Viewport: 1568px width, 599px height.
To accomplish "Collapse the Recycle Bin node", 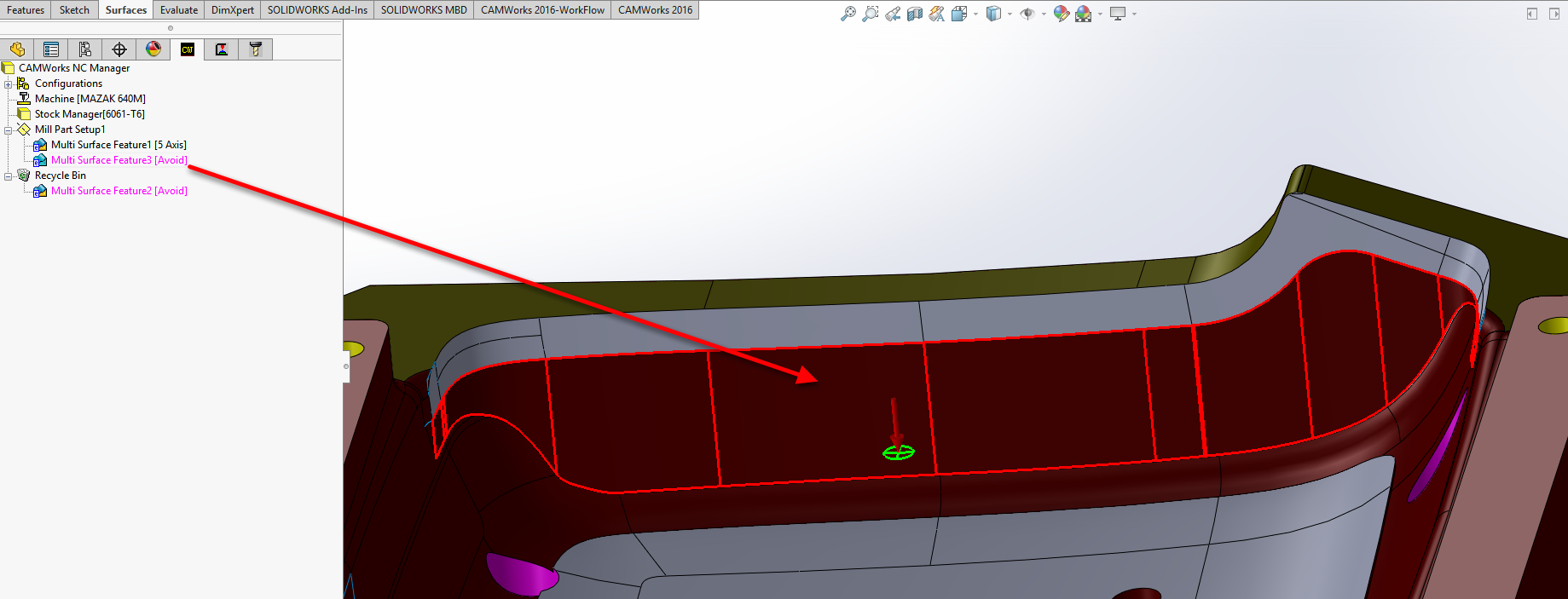I will point(9,176).
